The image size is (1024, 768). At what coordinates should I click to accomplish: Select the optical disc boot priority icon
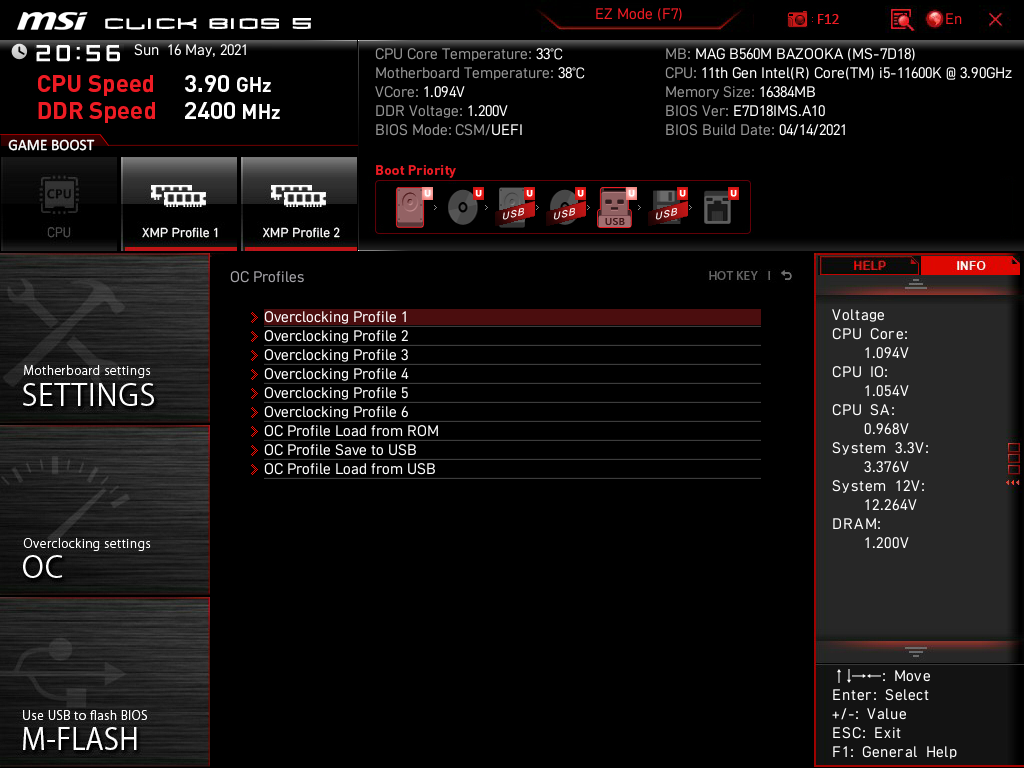(x=464, y=207)
